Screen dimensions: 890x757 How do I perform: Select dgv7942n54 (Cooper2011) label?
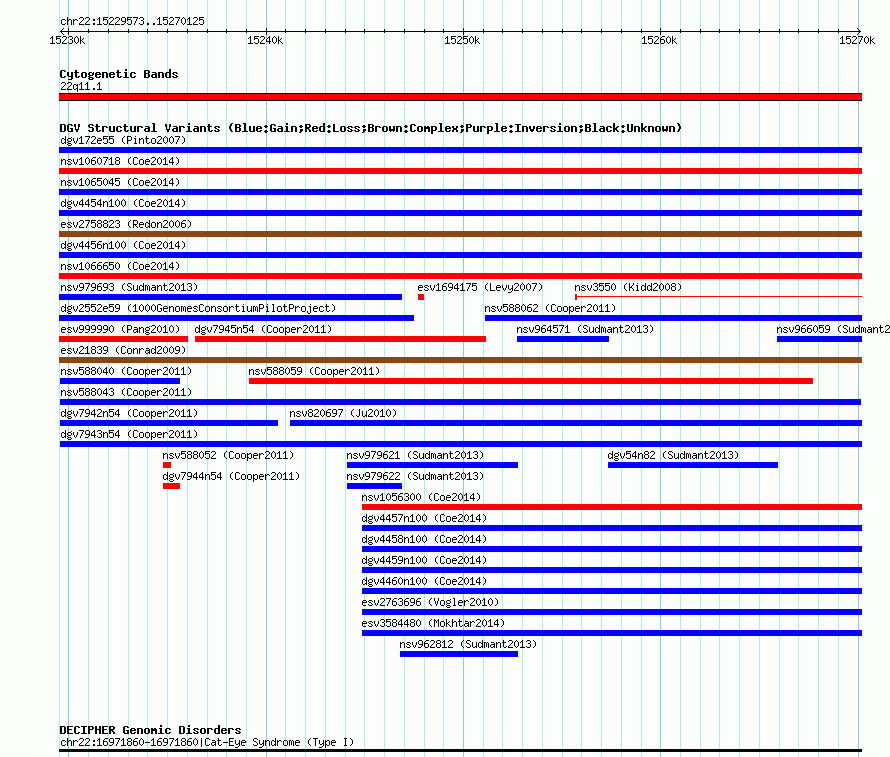coord(129,413)
